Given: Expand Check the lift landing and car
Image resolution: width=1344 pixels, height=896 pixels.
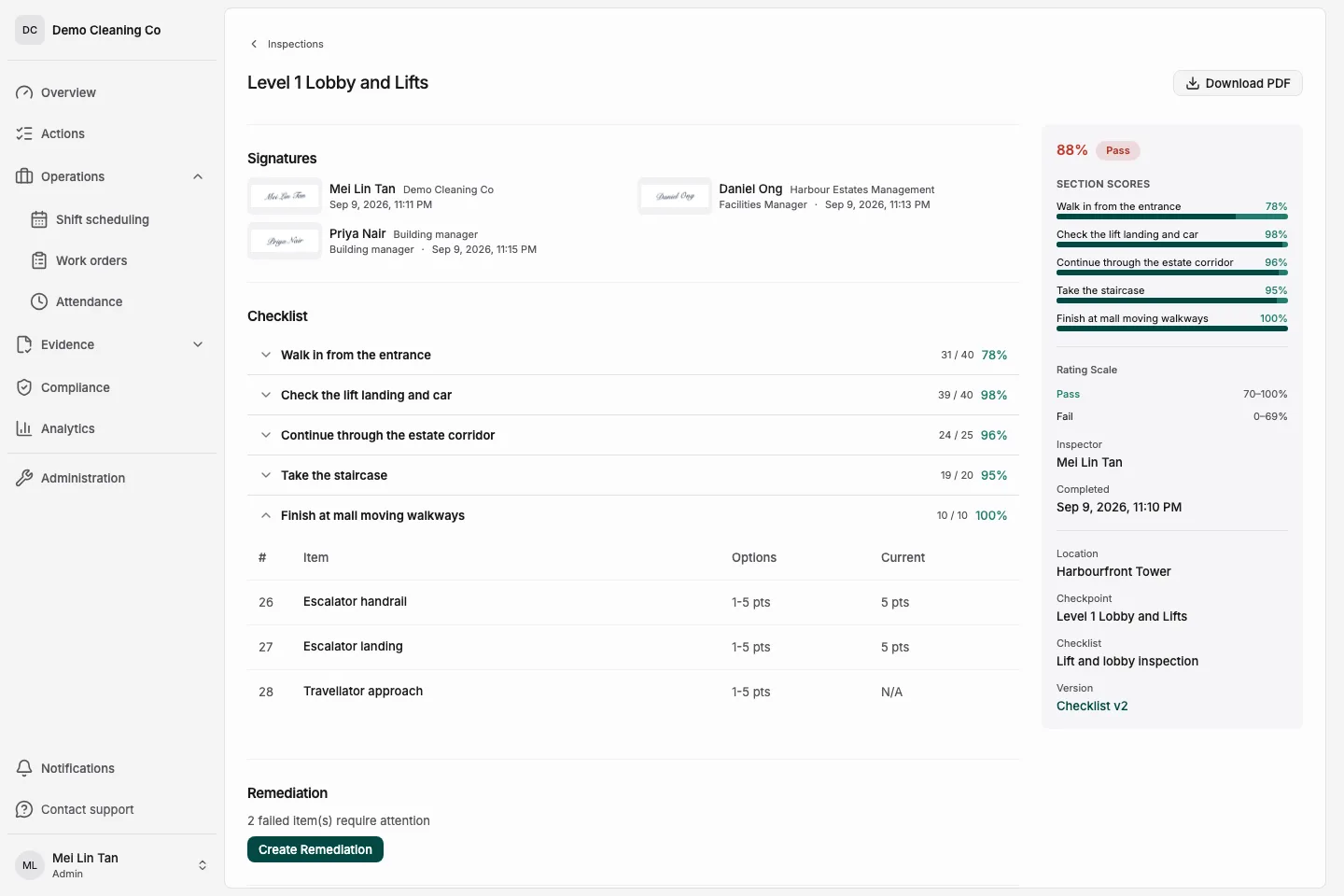Looking at the screenshot, I should tap(634, 395).
